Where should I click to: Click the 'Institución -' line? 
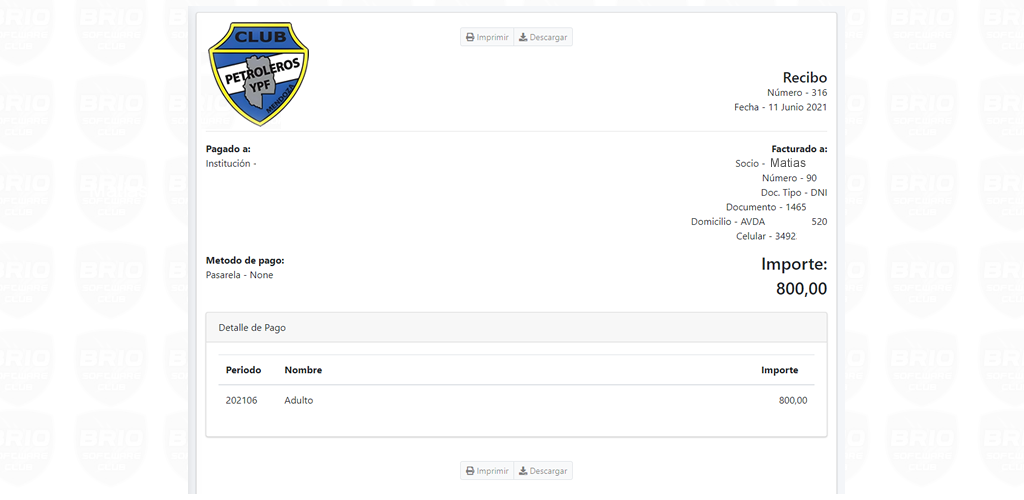(x=231, y=164)
